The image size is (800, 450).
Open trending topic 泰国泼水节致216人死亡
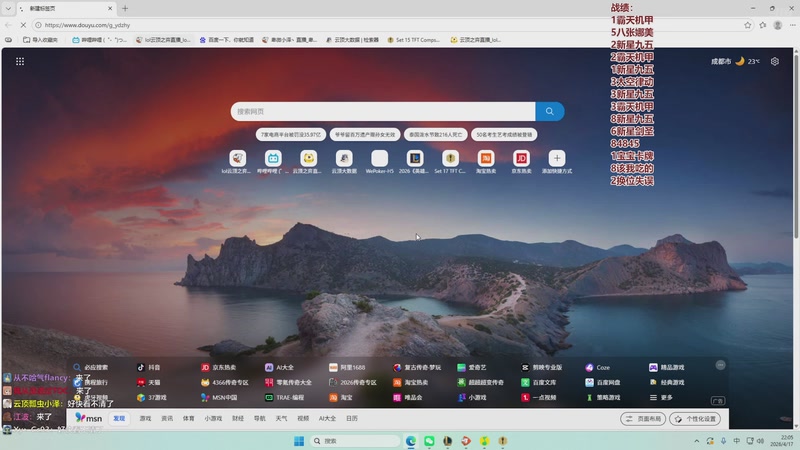click(435, 135)
